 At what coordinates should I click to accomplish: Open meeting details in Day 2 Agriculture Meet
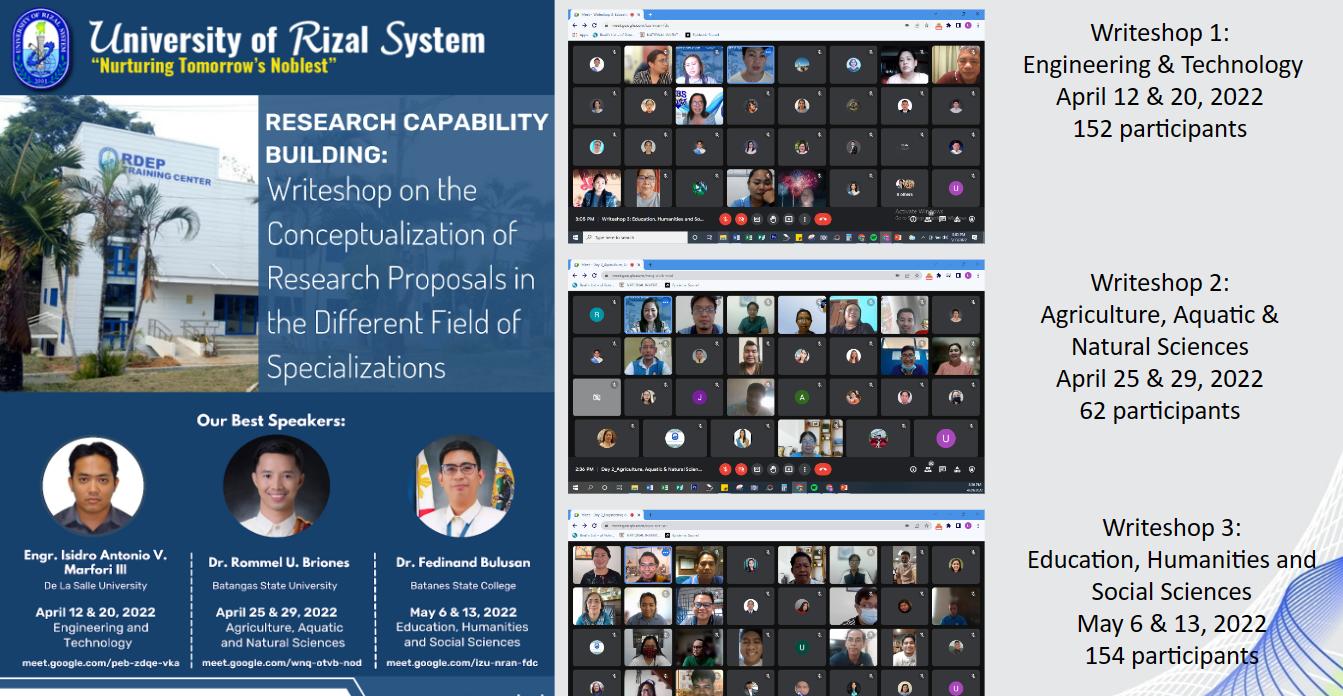913,469
